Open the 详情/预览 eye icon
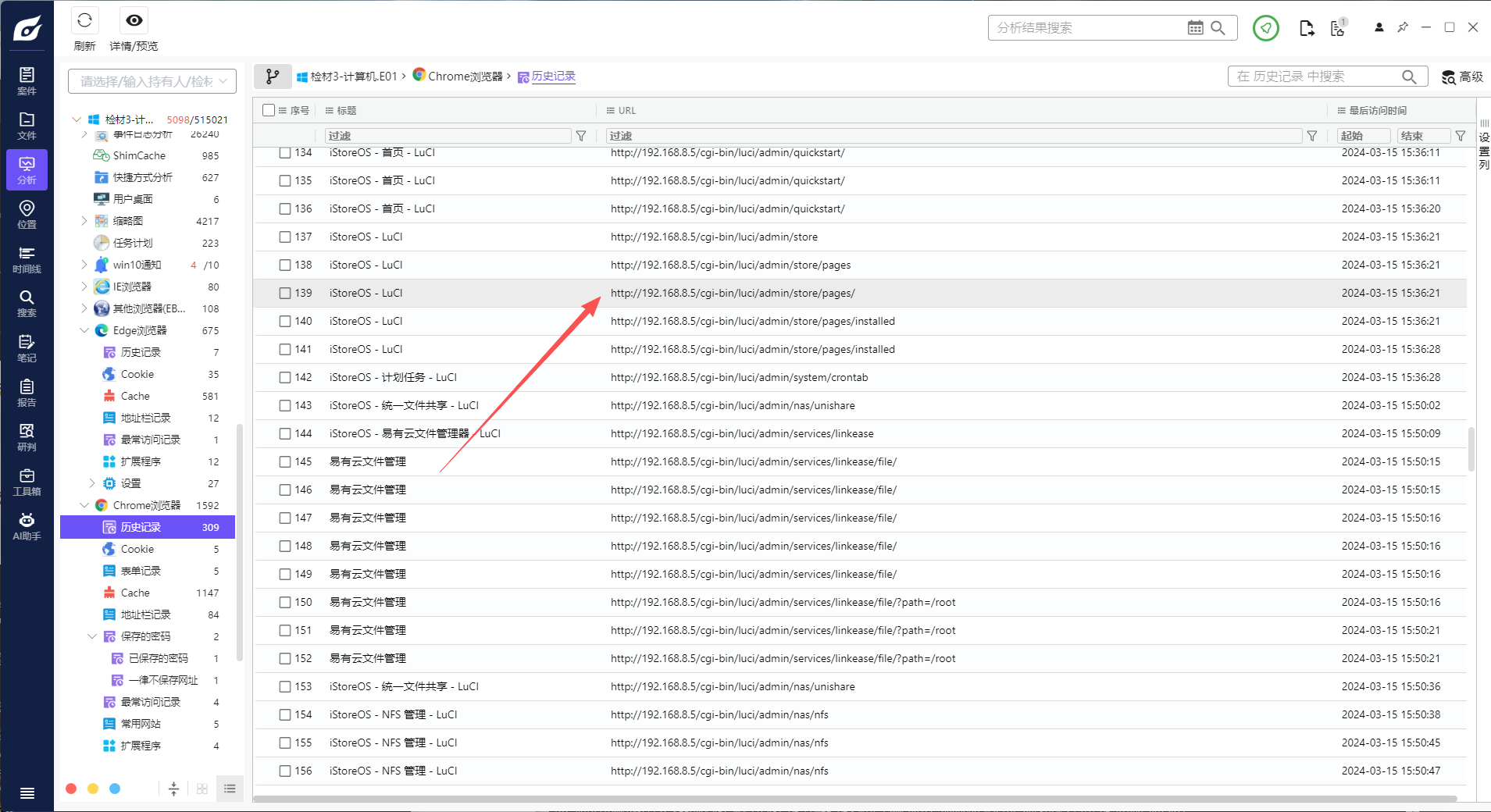This screenshot has height=812, width=1491. [x=134, y=21]
